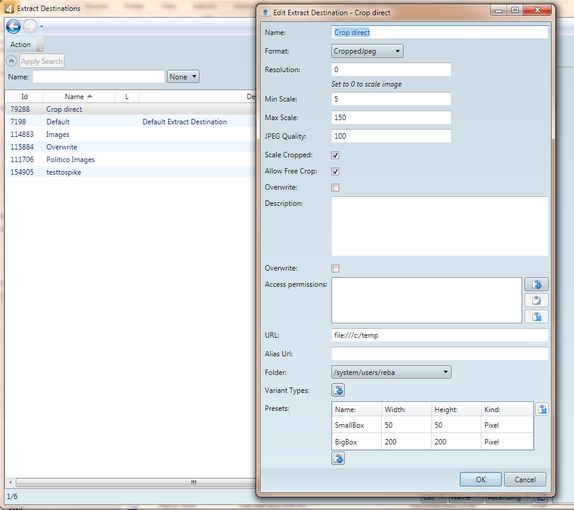
Task: Uncheck the Scale Cropped checkbox
Action: click(x=335, y=155)
